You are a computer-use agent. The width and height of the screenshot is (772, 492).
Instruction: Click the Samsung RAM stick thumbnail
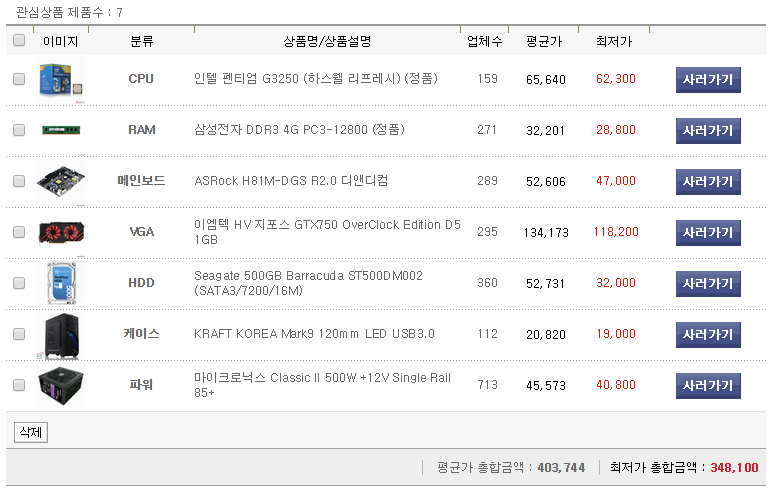point(60,130)
